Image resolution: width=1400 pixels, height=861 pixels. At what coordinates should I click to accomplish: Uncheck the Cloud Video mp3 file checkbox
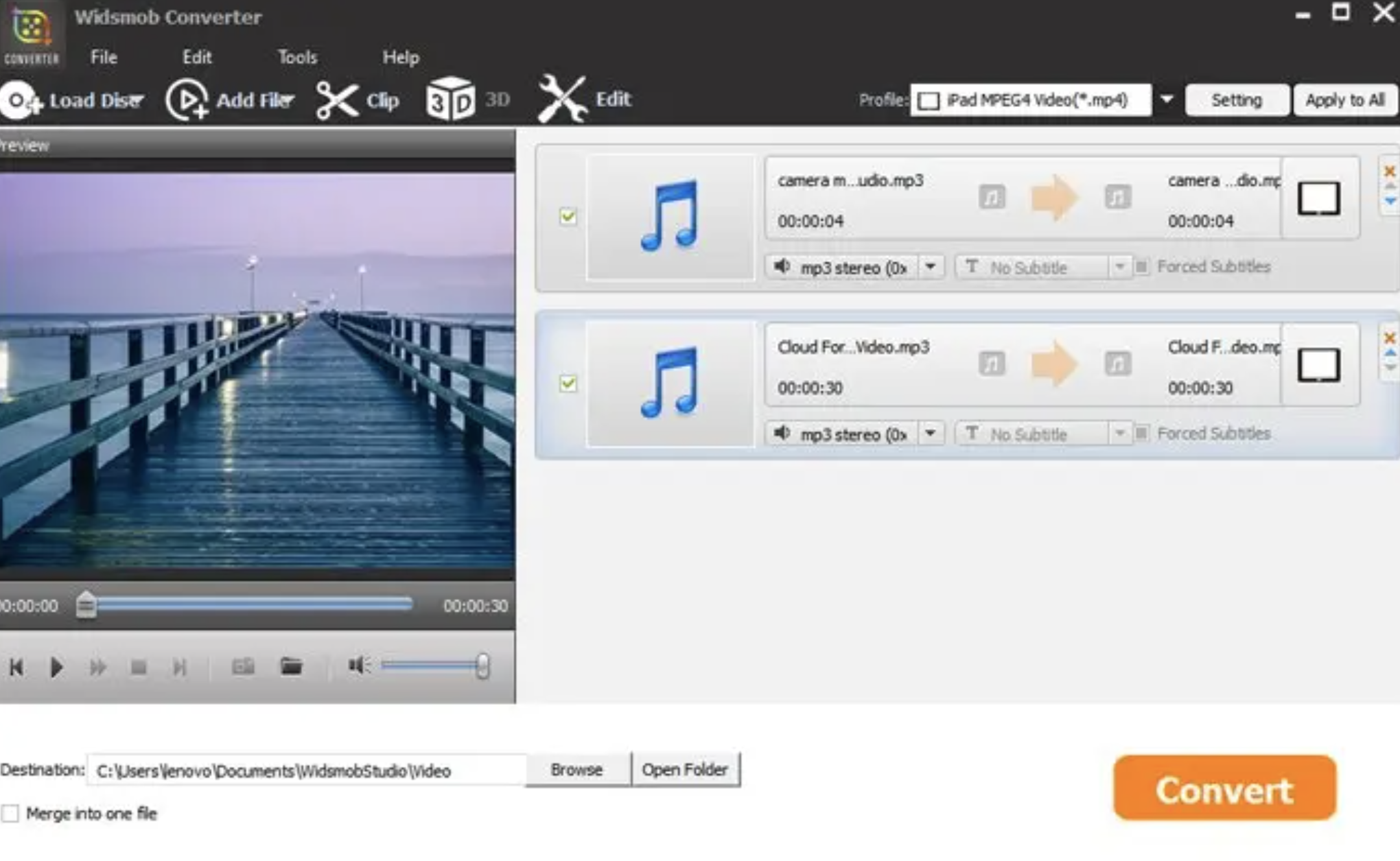click(568, 383)
